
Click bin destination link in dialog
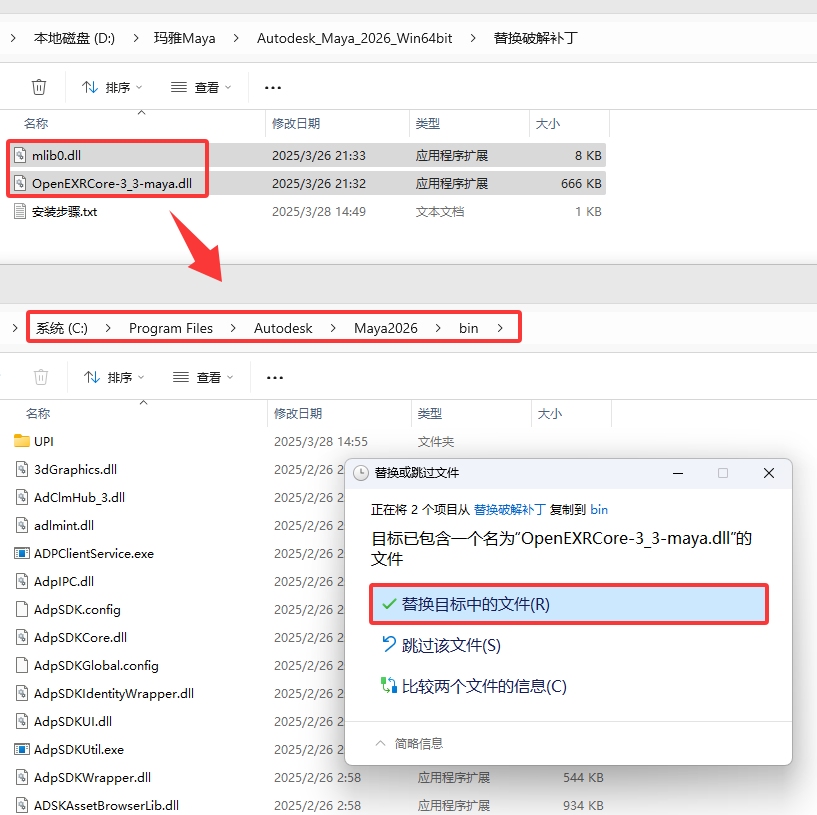pos(599,510)
